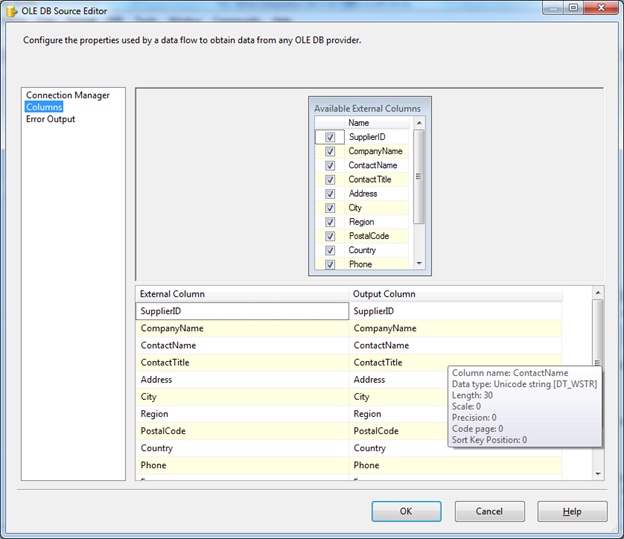Select the City external column cell
The height and width of the screenshot is (539, 624).
coord(242,396)
